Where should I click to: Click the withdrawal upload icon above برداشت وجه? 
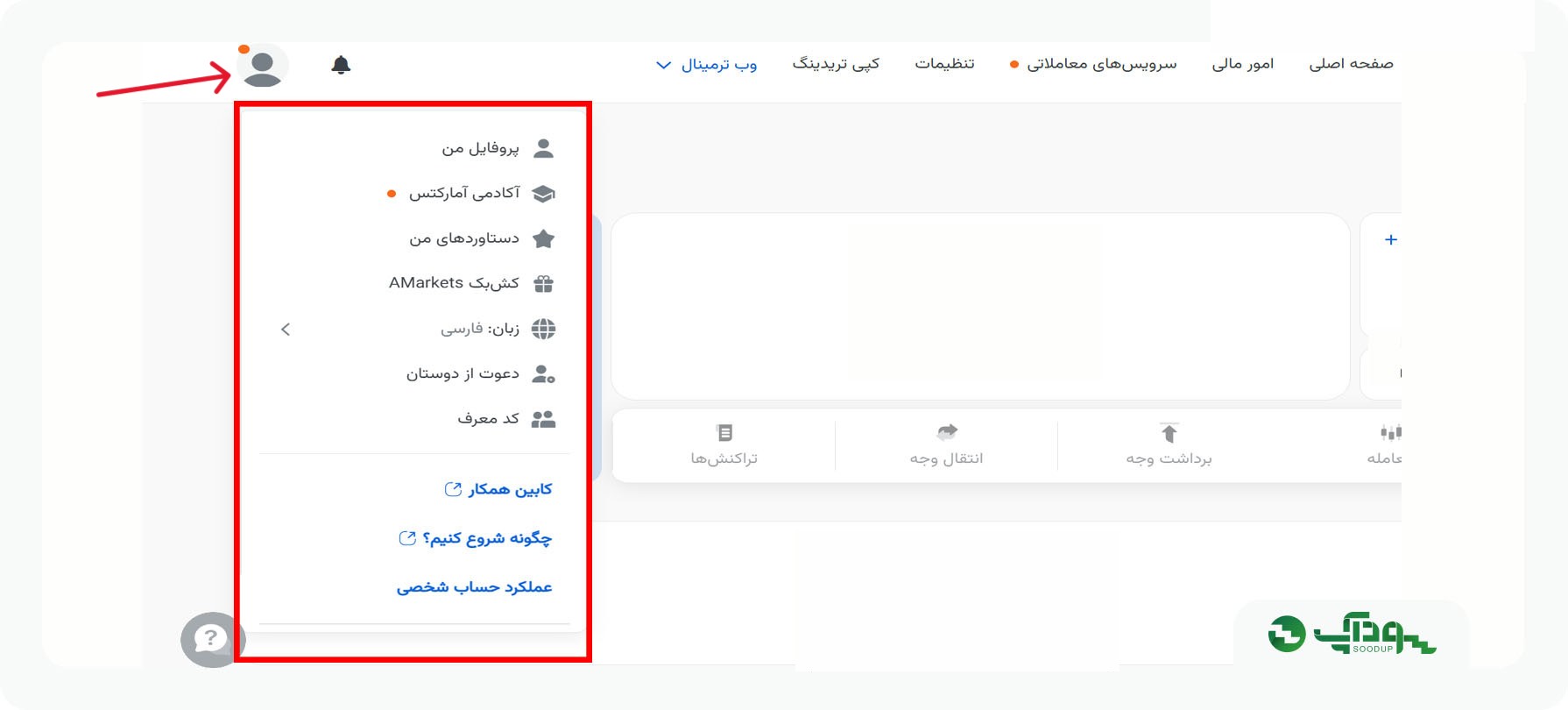click(x=1169, y=432)
